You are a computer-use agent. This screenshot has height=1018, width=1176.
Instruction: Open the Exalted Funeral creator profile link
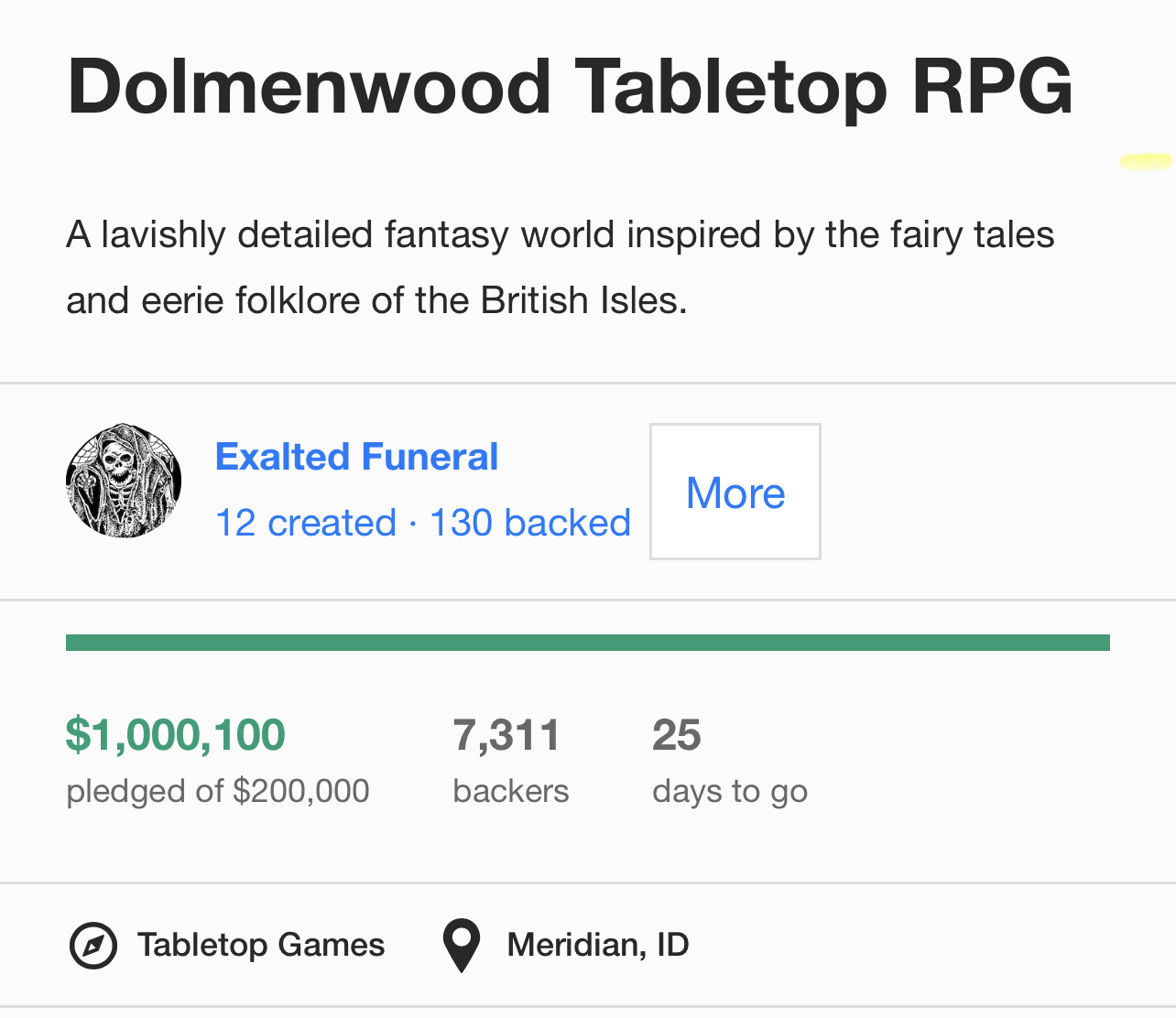point(356,457)
